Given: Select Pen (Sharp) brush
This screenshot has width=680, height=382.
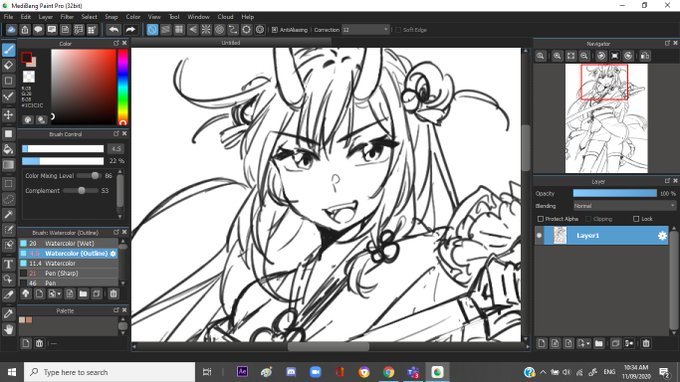Looking at the screenshot, I should coord(69,273).
